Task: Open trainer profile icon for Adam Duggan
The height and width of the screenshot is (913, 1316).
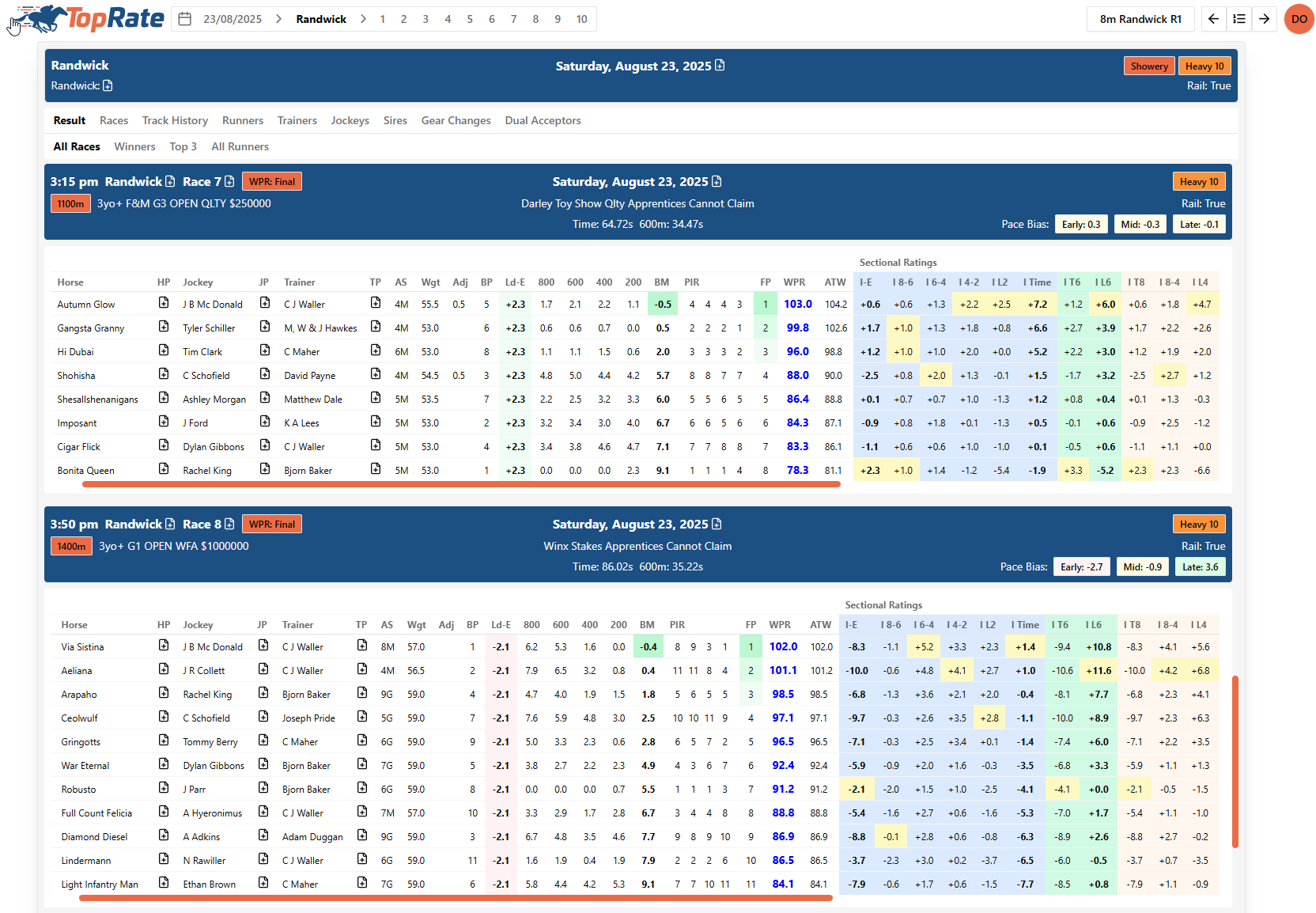Action: point(362,835)
